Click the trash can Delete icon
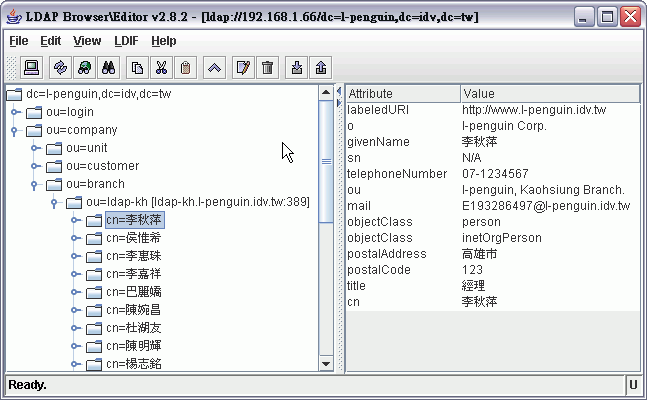 267,68
